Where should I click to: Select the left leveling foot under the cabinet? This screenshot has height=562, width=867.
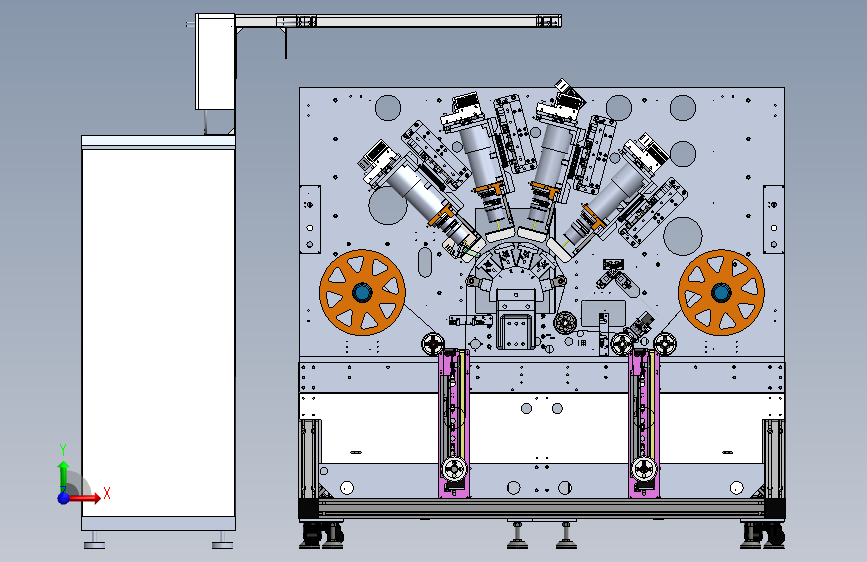[x=95, y=541]
